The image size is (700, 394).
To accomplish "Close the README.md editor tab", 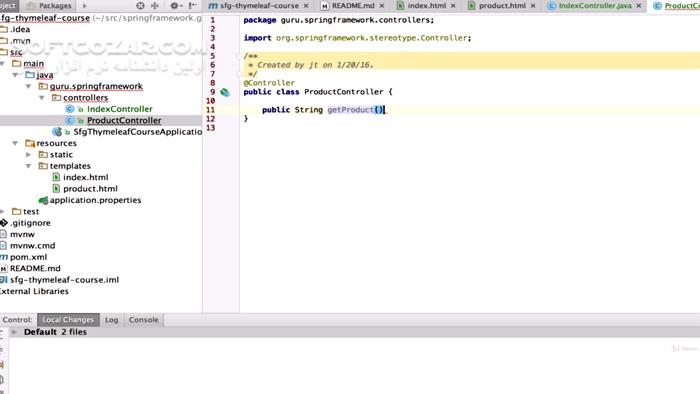I will tap(382, 6).
